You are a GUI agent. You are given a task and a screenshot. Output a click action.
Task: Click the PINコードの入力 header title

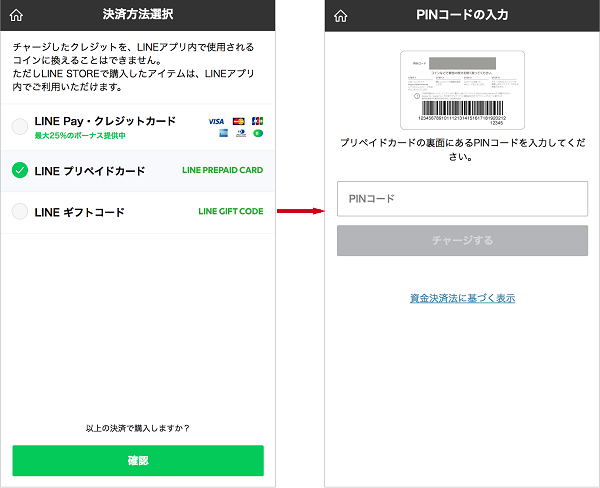(462, 15)
